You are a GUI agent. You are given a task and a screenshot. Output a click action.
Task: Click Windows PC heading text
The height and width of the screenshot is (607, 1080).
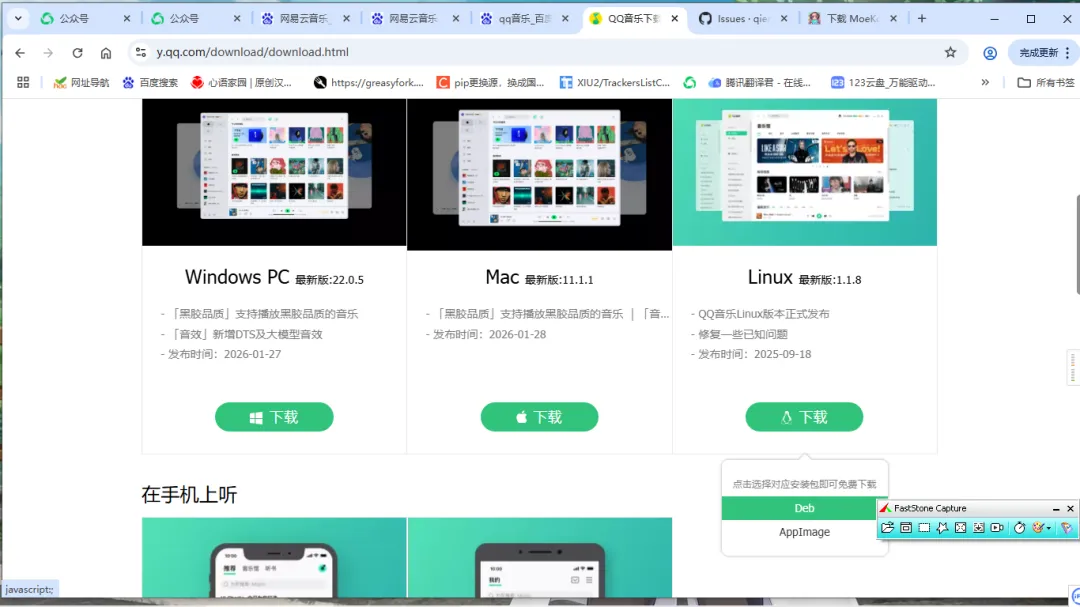click(x=237, y=277)
